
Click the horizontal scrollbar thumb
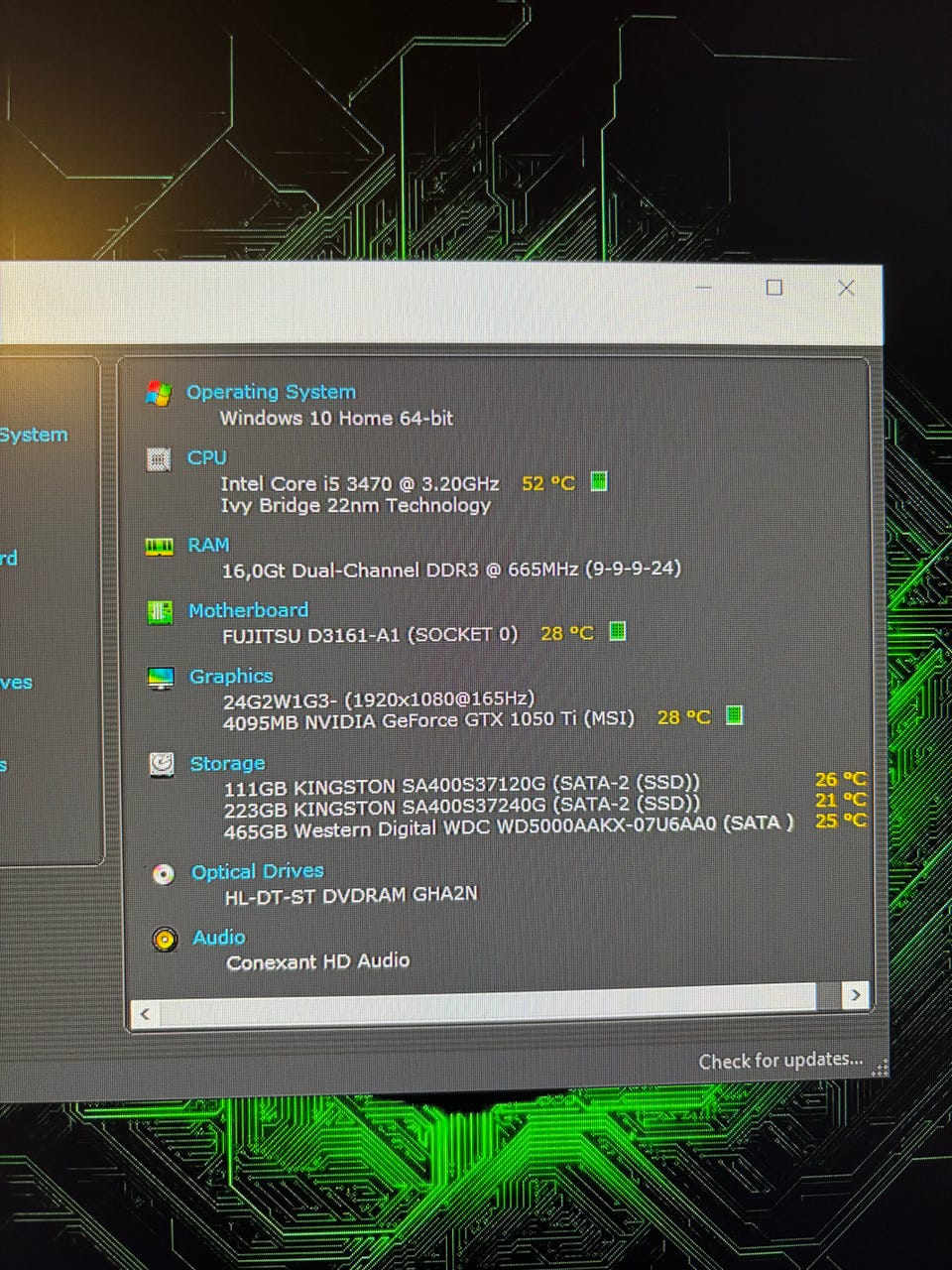(x=487, y=1003)
